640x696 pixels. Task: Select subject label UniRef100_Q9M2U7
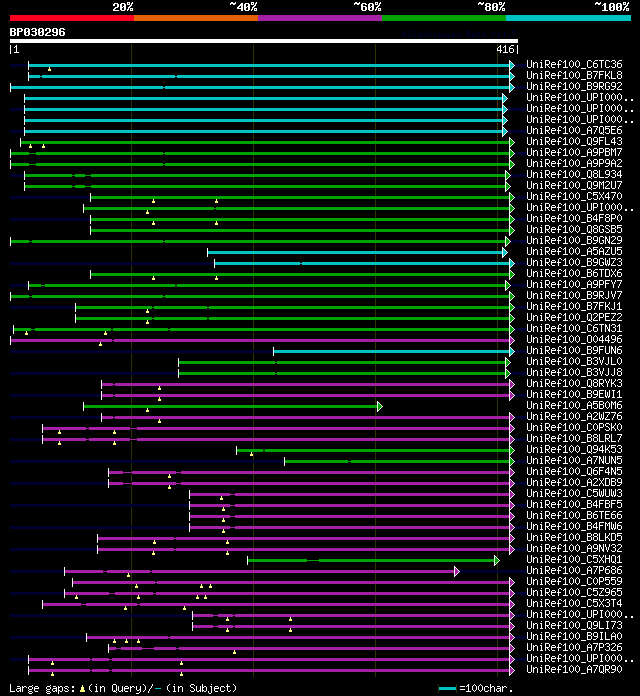574,185
